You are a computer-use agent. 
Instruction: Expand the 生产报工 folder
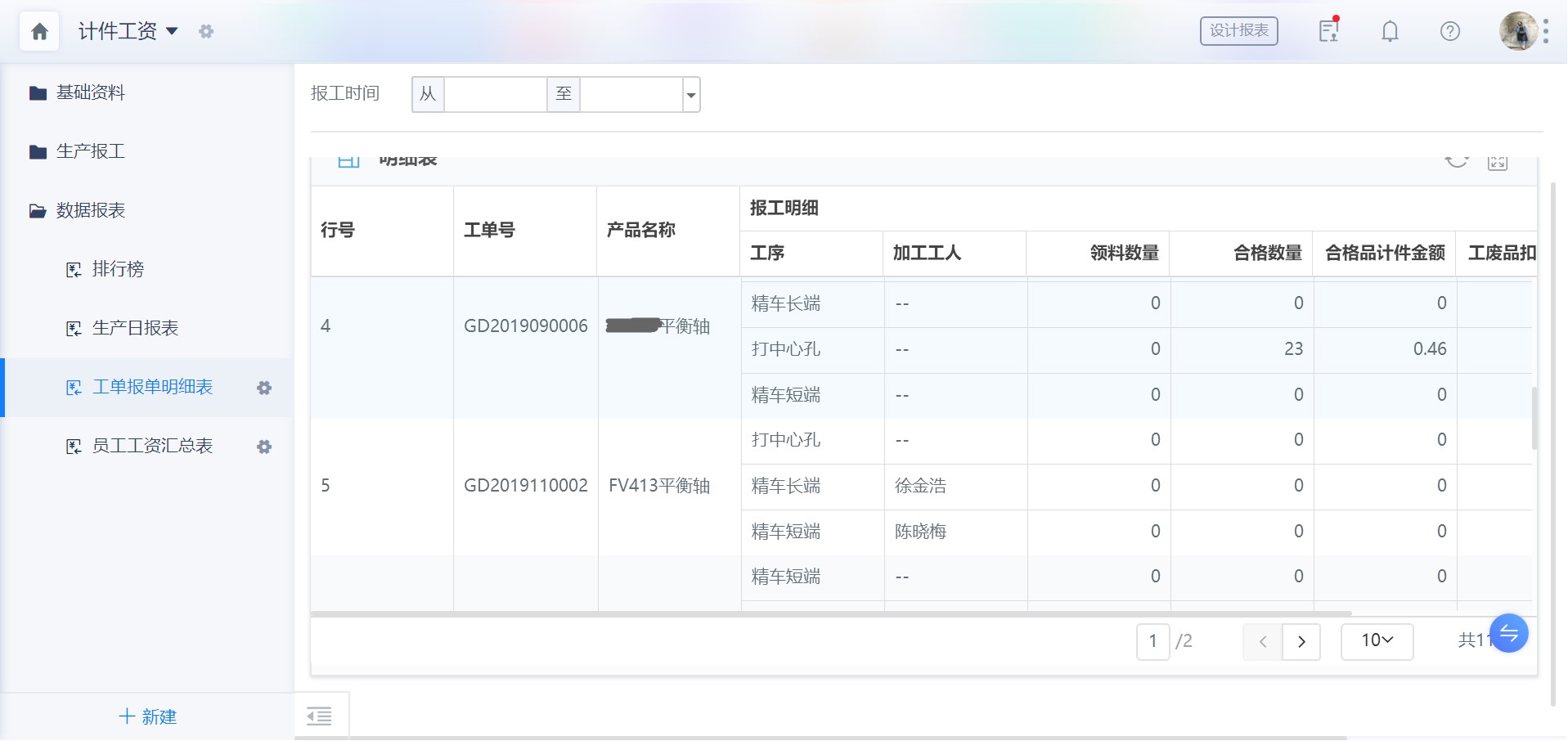tap(90, 151)
